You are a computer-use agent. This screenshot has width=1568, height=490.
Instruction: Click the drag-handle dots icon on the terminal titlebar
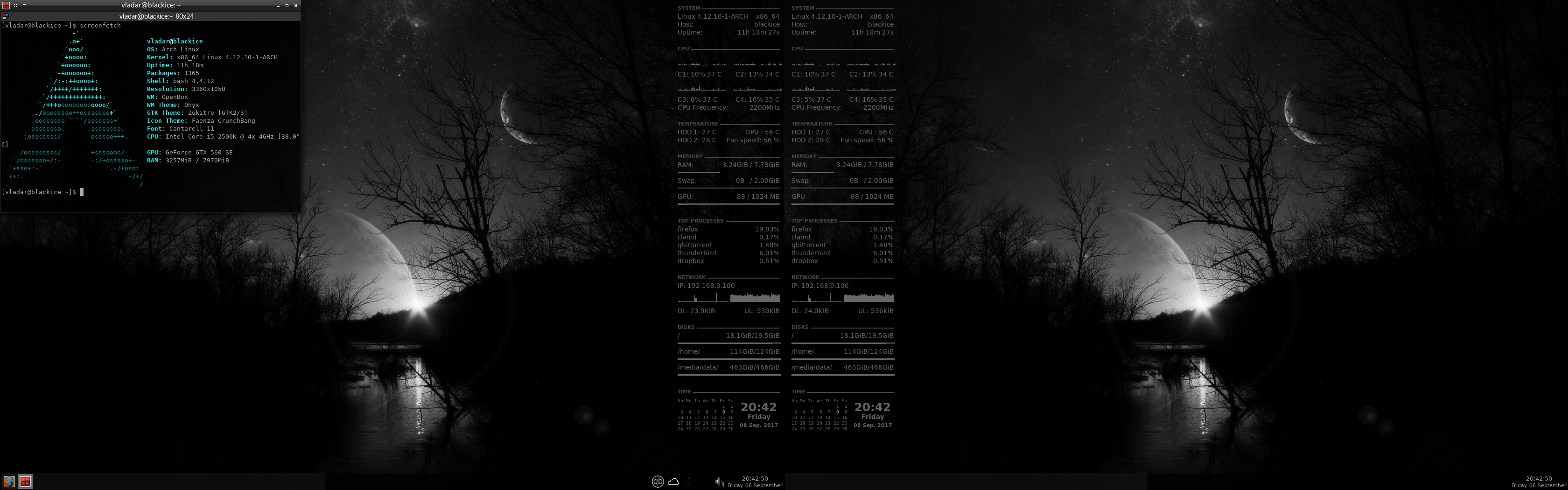pos(15,6)
